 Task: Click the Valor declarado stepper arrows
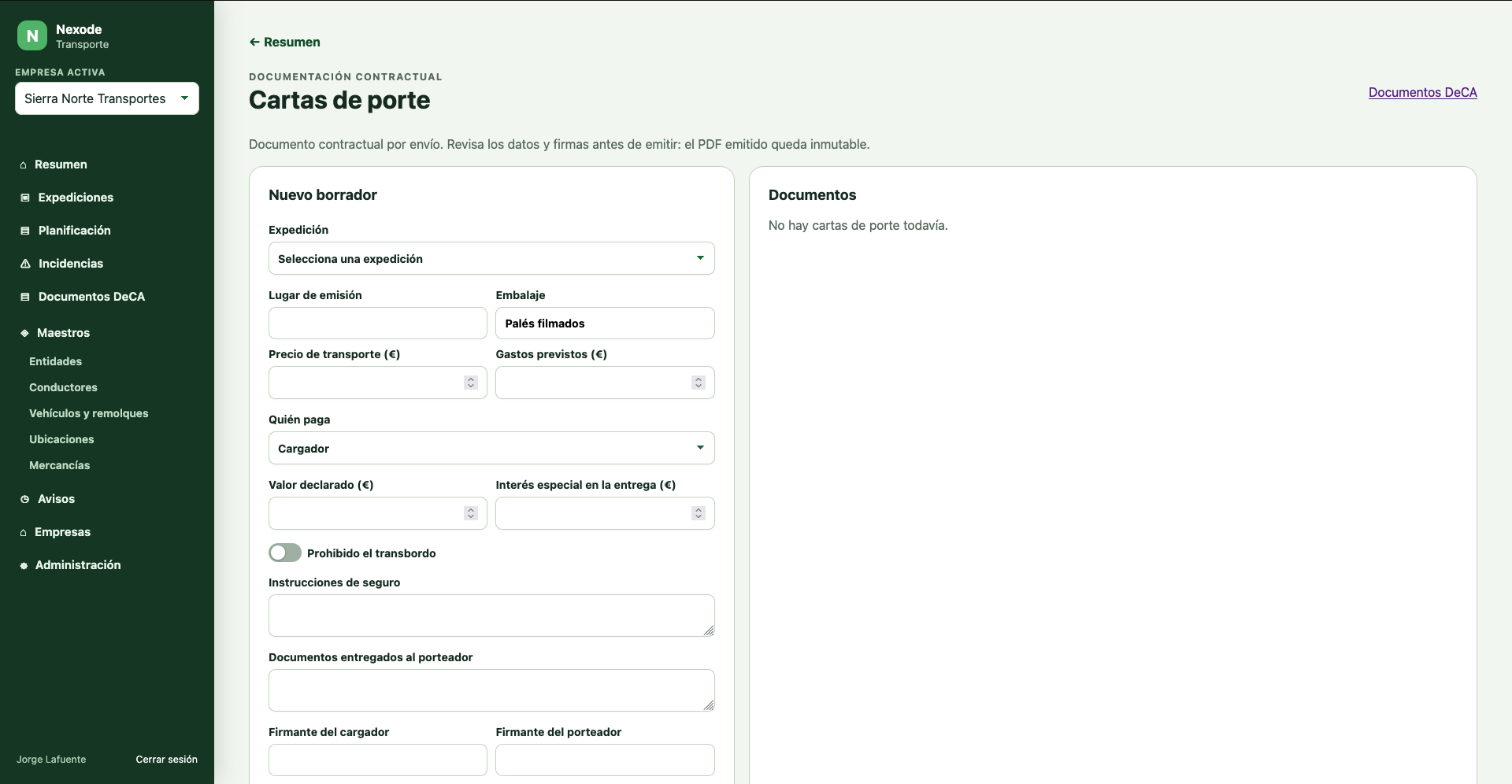coord(471,513)
